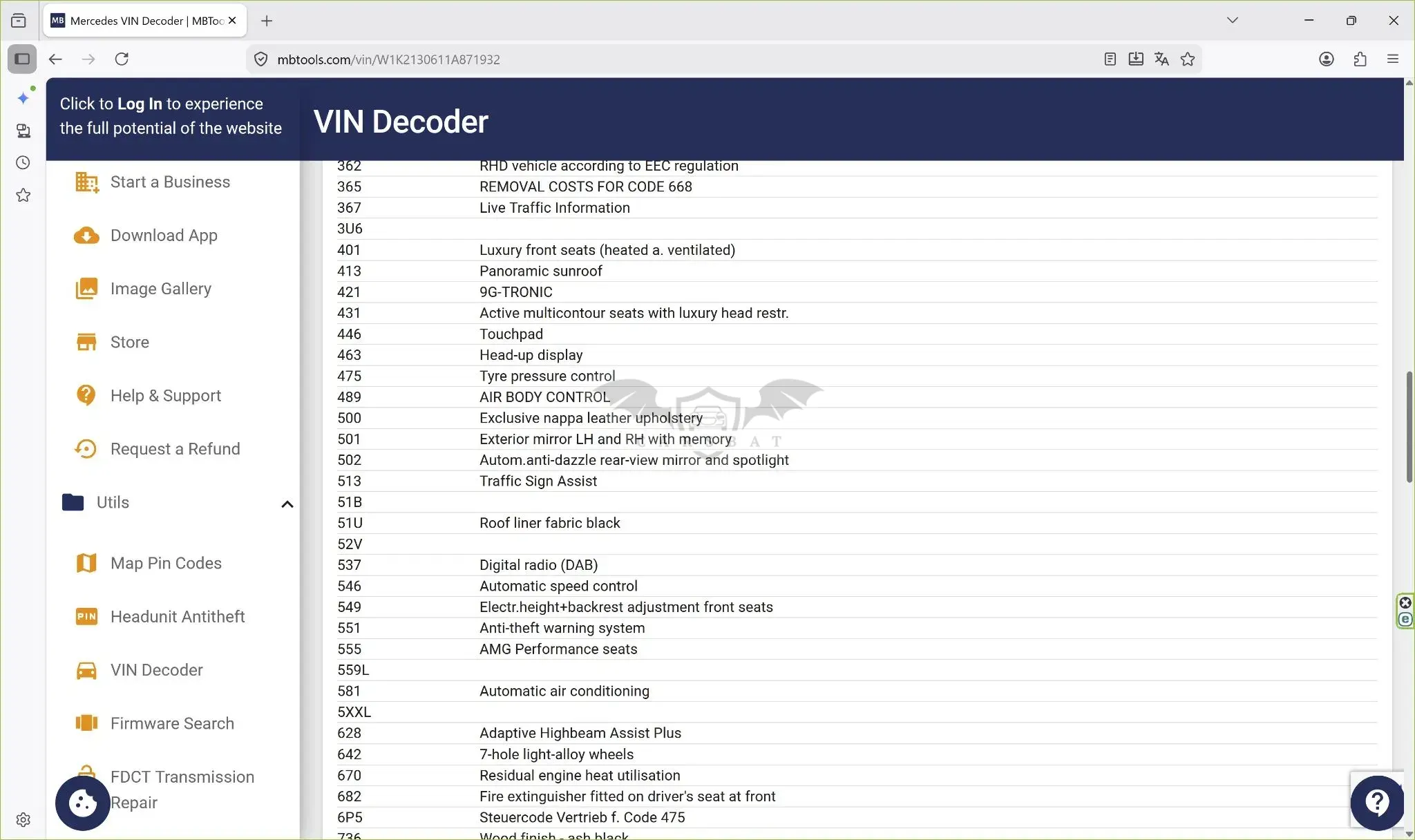Click the page vertical scrollbar thumb
This screenshot has height=840, width=1415.
click(x=1409, y=427)
